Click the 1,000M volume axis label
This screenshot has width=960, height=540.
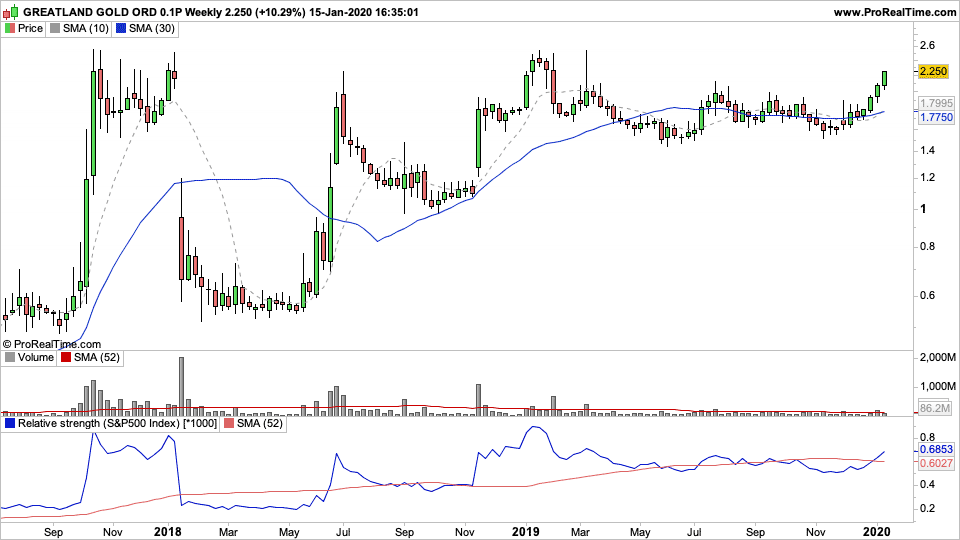coord(938,387)
